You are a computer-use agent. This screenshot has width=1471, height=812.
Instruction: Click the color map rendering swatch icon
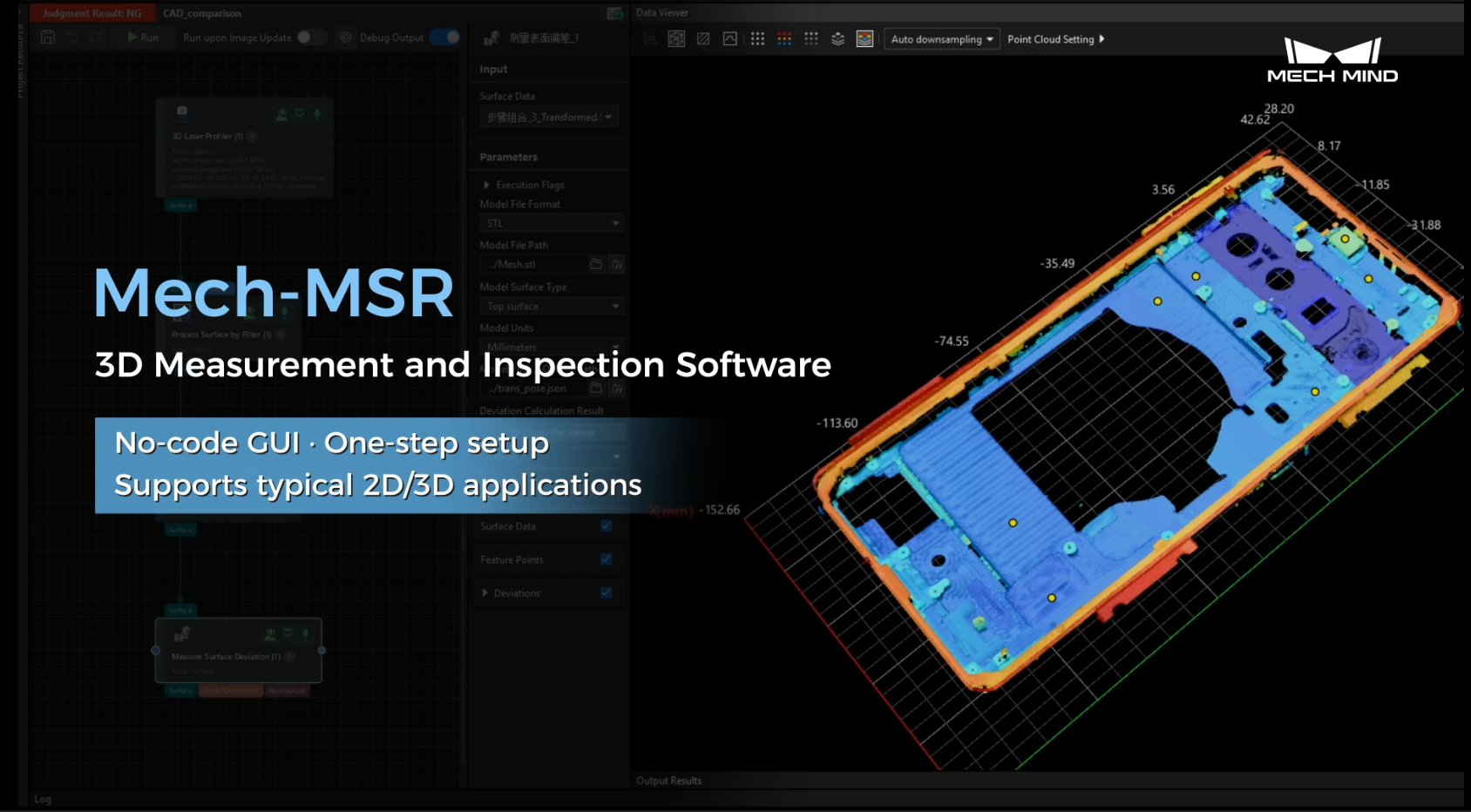(x=864, y=38)
